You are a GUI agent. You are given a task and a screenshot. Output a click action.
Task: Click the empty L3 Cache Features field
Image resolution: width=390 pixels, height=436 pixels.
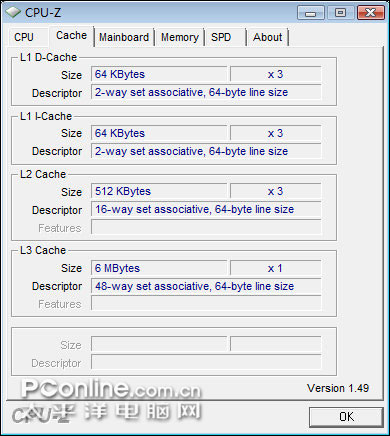(x=206, y=304)
